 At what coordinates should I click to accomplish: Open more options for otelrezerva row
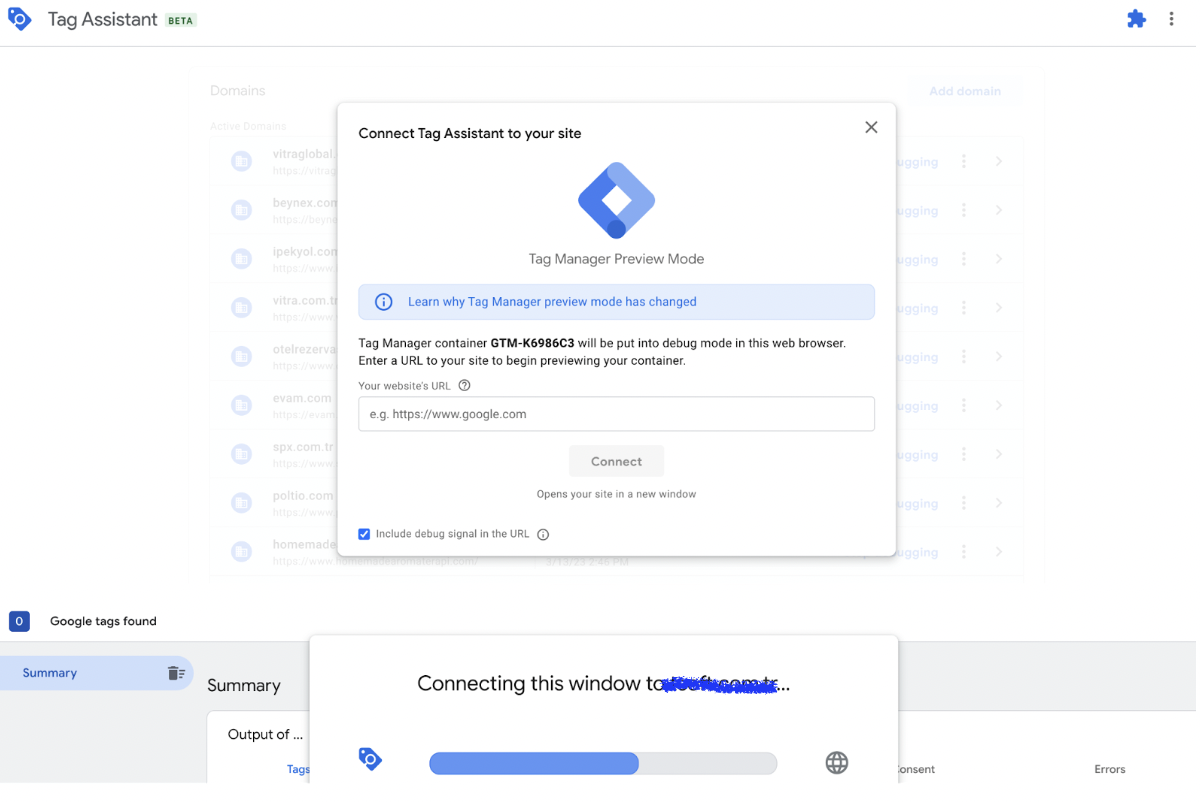[964, 356]
